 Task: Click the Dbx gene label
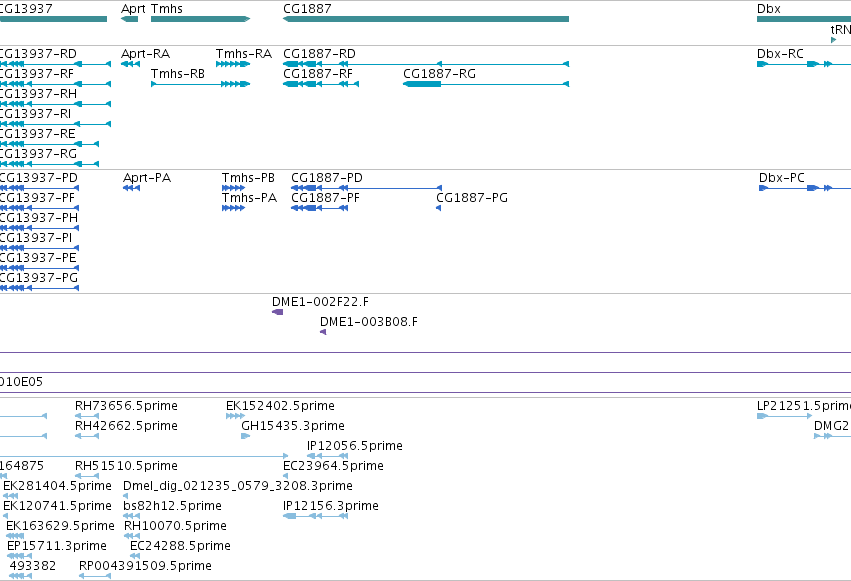coord(769,9)
